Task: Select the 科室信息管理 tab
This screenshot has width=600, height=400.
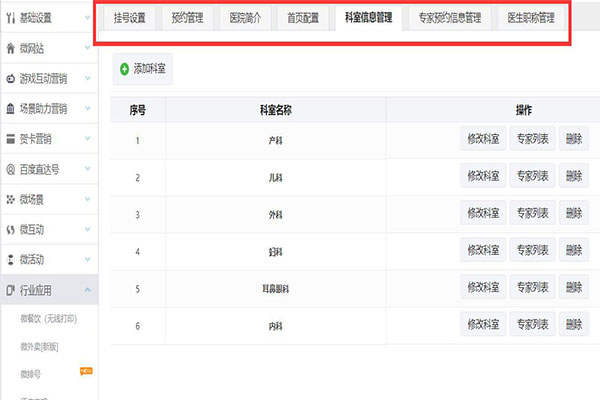Action: click(x=368, y=18)
